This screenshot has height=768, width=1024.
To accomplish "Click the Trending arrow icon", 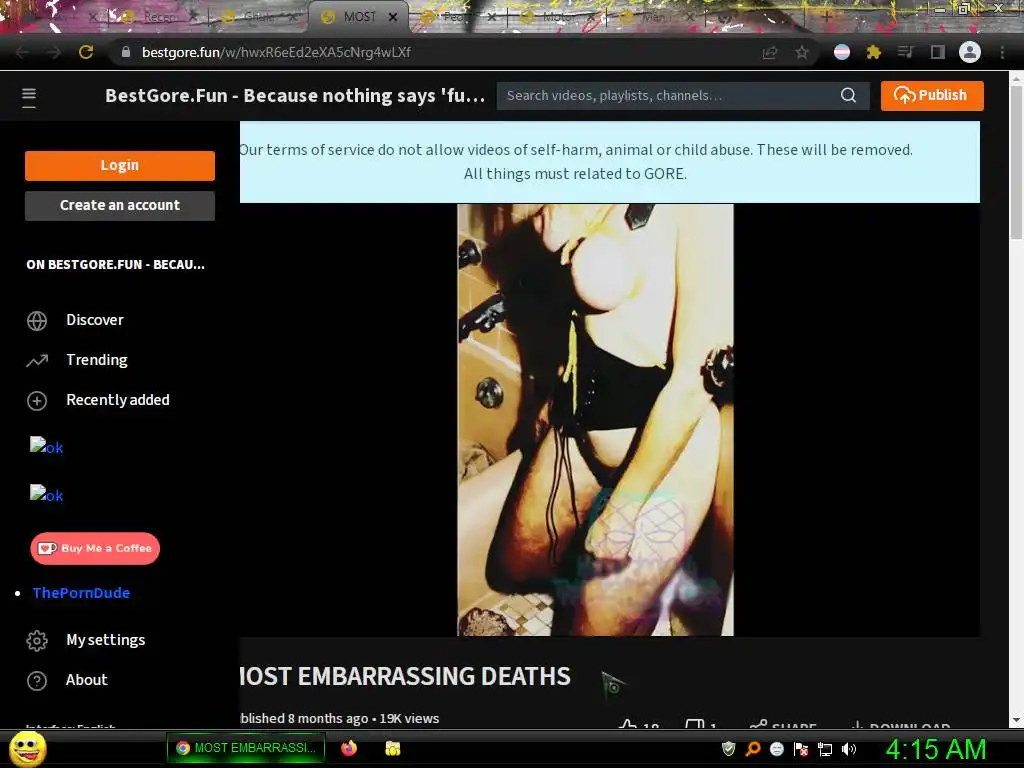I will click(x=37, y=360).
